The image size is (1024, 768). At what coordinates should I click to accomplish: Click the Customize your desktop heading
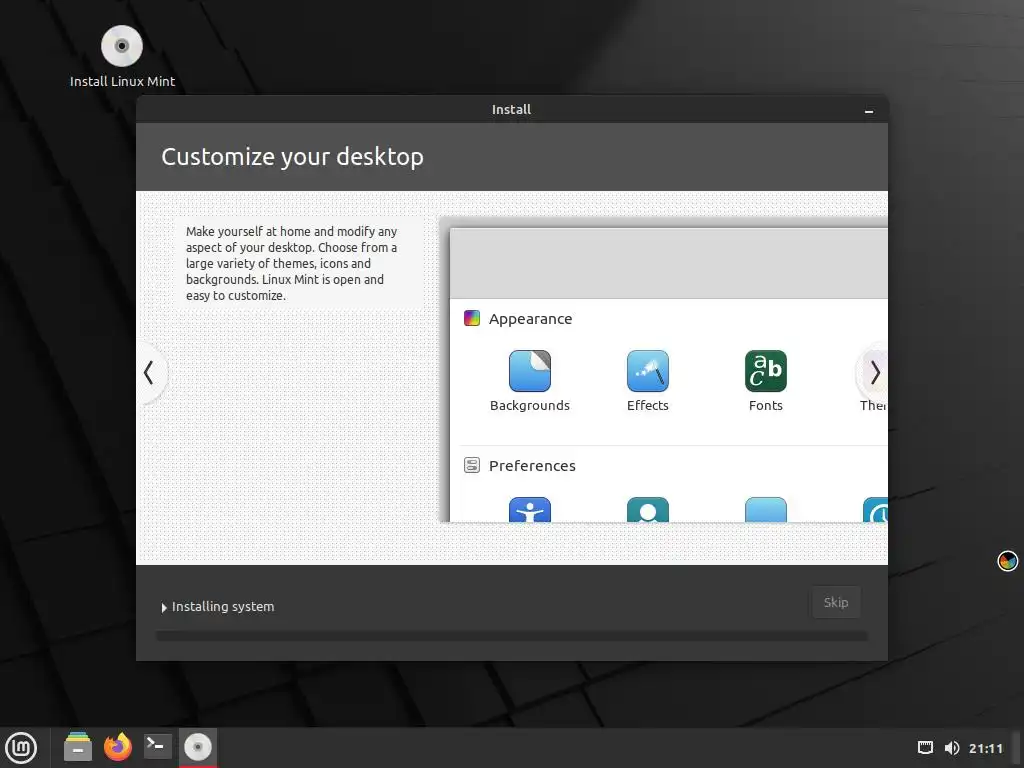293,157
